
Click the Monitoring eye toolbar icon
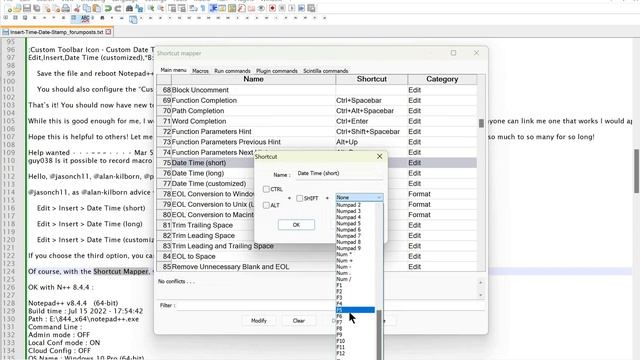(260, 8)
